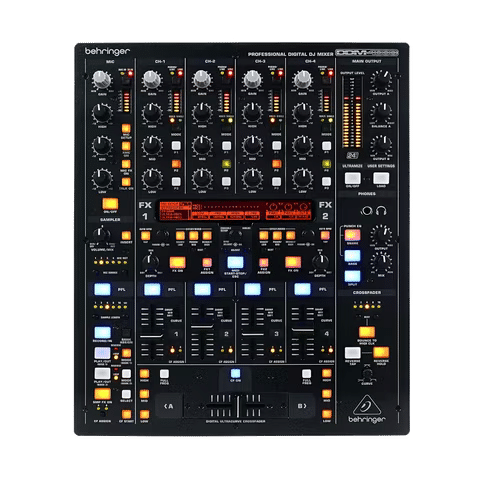The width and height of the screenshot is (480, 480).
Task: Click the Bass button in Phones section
Action: (x=352, y=256)
